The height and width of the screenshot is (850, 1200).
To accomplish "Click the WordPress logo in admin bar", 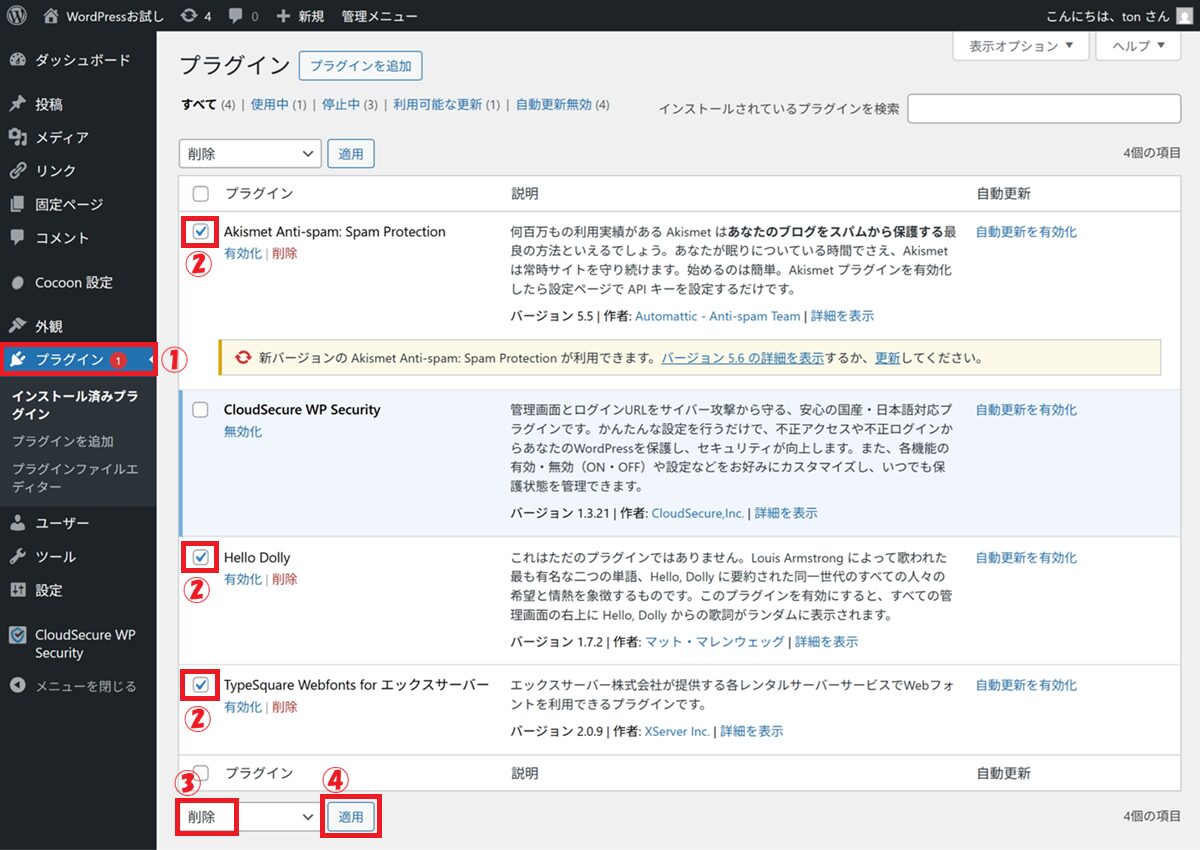I will [17, 16].
